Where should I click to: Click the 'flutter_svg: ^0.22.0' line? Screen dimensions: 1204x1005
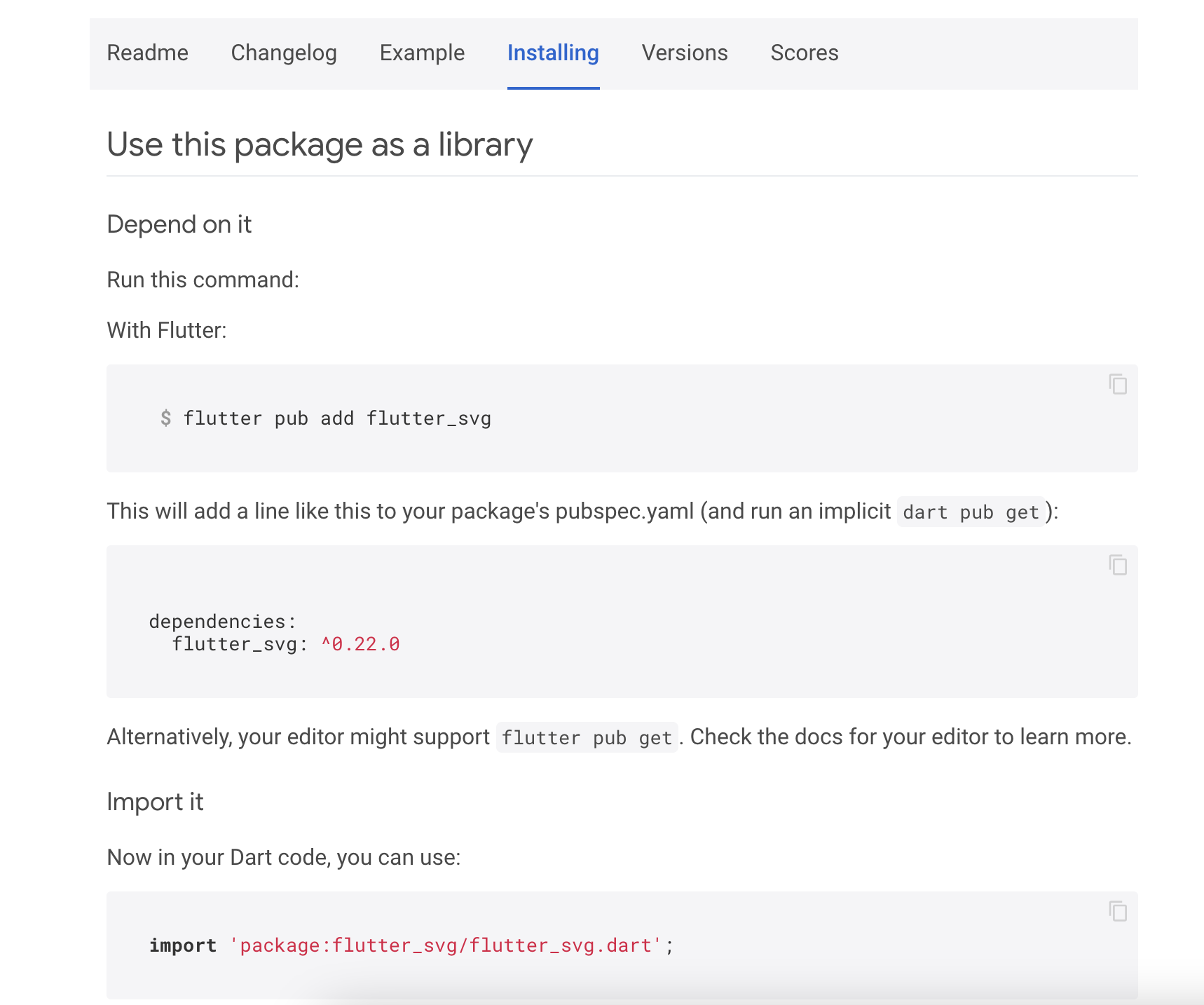pyautogui.click(x=286, y=644)
